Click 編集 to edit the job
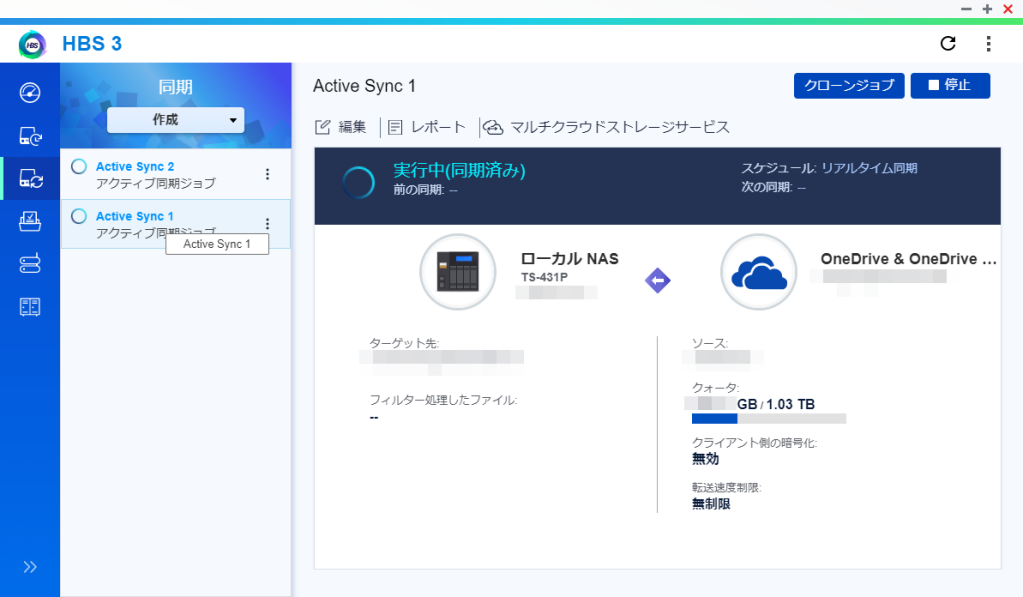This screenshot has width=1023, height=597. click(x=341, y=127)
